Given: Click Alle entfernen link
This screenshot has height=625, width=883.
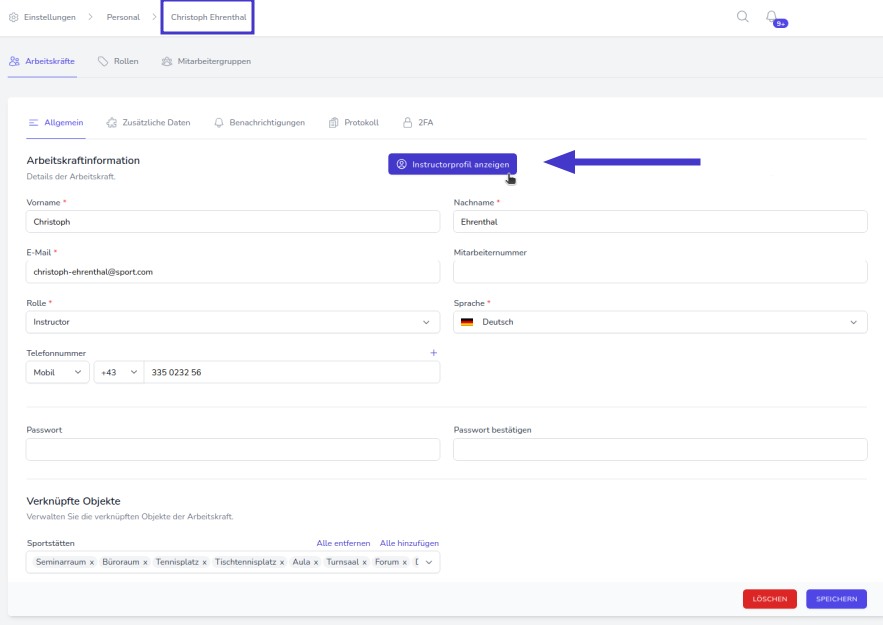Looking at the screenshot, I should (x=344, y=543).
